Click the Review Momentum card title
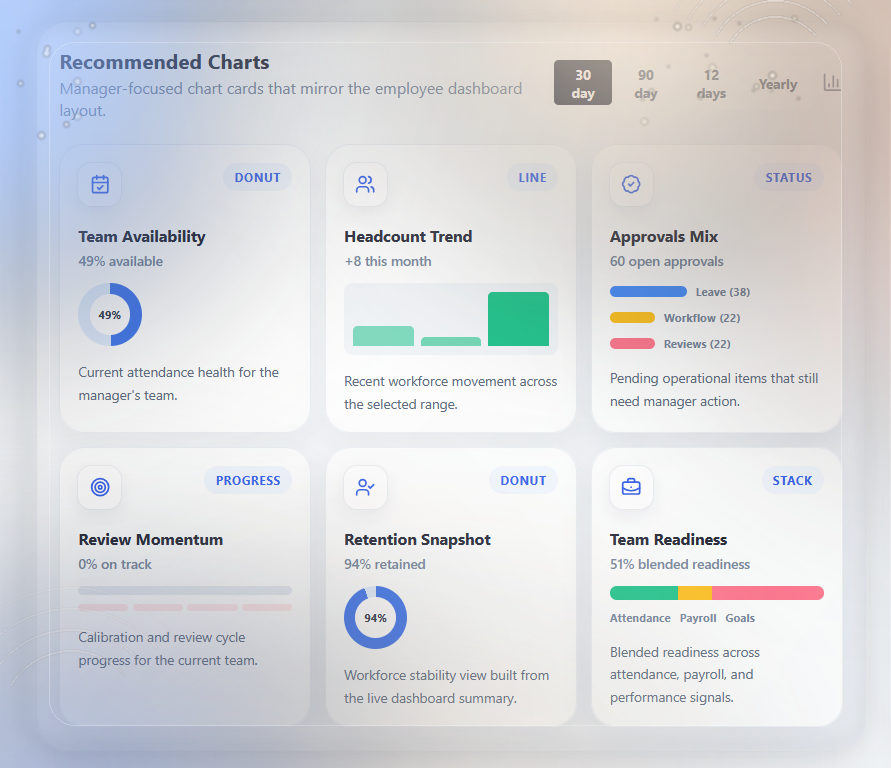The width and height of the screenshot is (891, 768). coord(151,539)
